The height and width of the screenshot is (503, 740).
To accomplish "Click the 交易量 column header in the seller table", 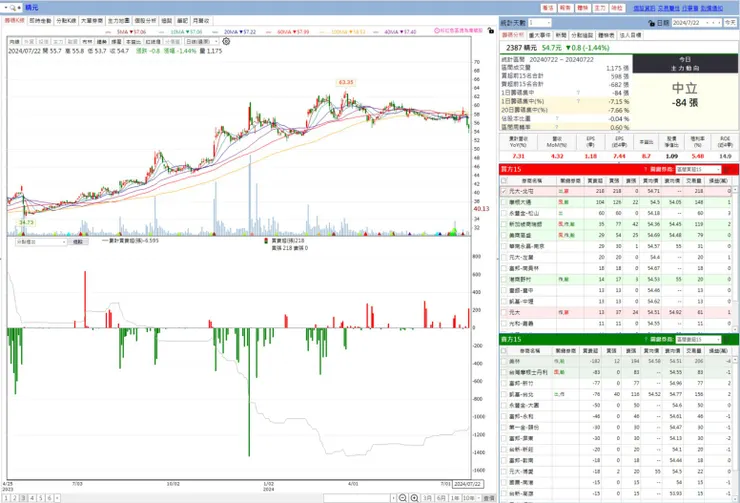I will (x=694, y=351).
